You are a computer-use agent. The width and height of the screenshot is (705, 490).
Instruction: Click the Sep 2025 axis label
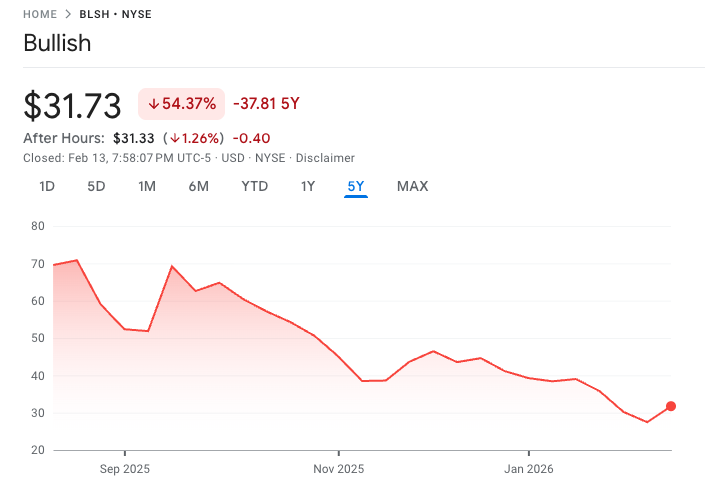click(x=125, y=469)
